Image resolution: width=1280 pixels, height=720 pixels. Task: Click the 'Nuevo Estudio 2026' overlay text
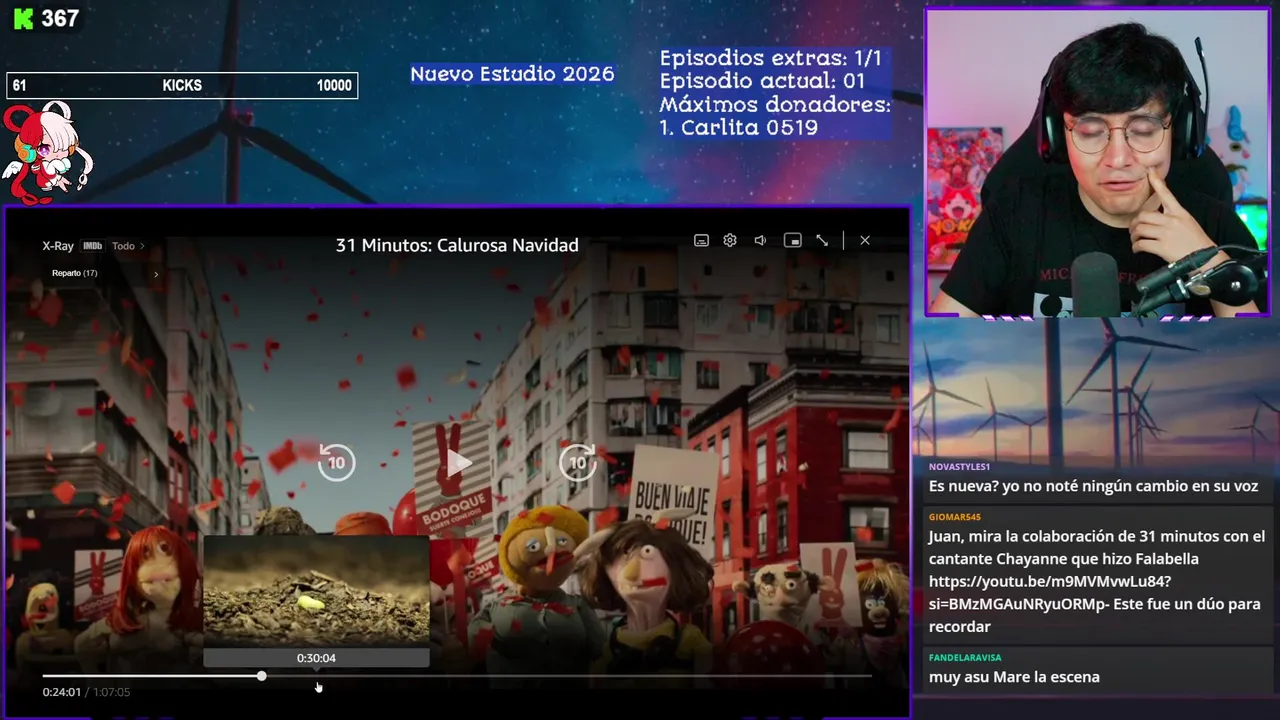tap(512, 74)
